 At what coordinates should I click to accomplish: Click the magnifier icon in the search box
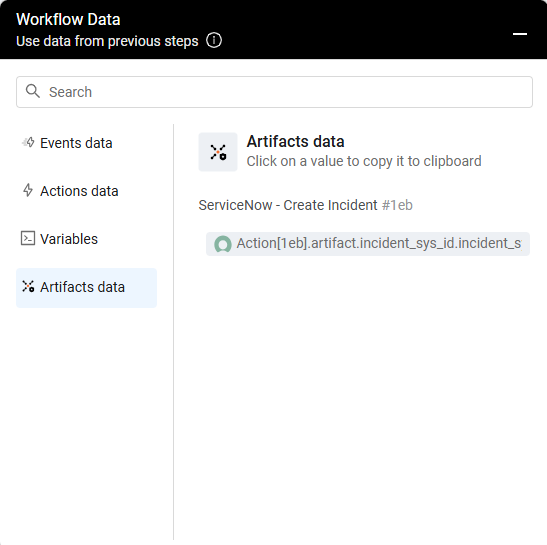point(33,91)
